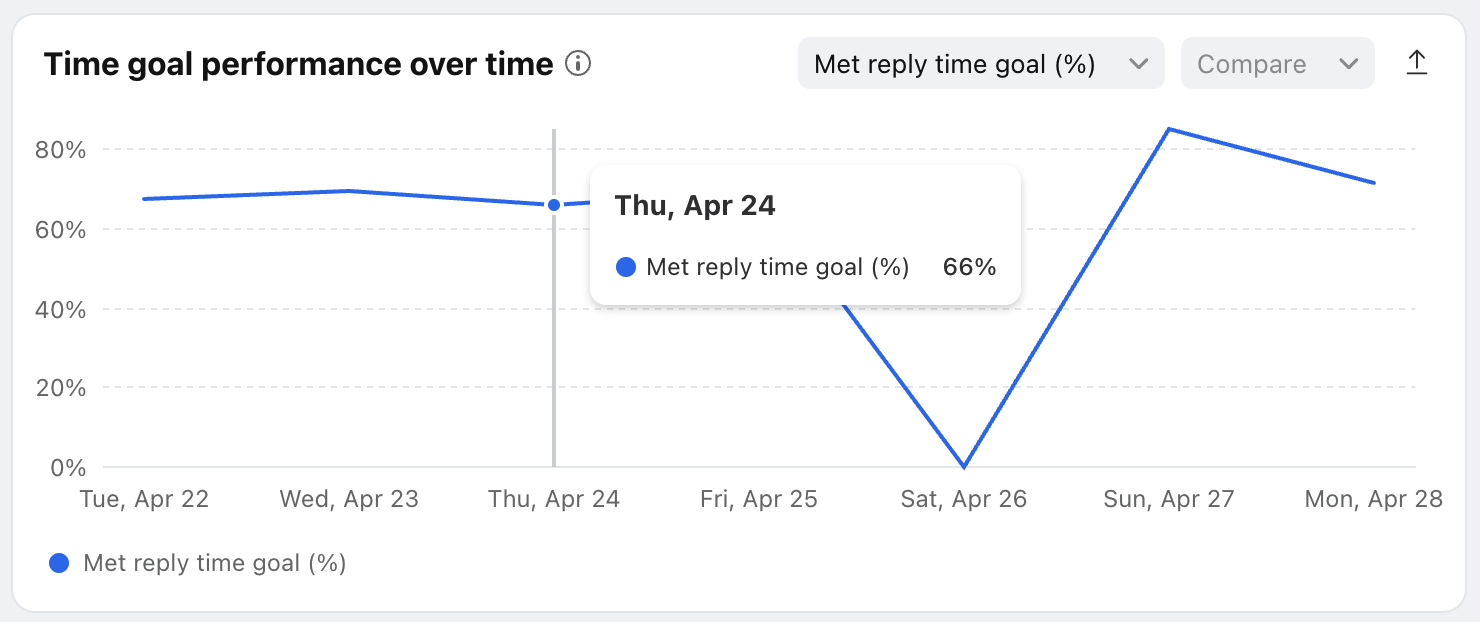Click the Sat, Apr 26 zero point on line
1480x622 pixels.
click(x=964, y=467)
